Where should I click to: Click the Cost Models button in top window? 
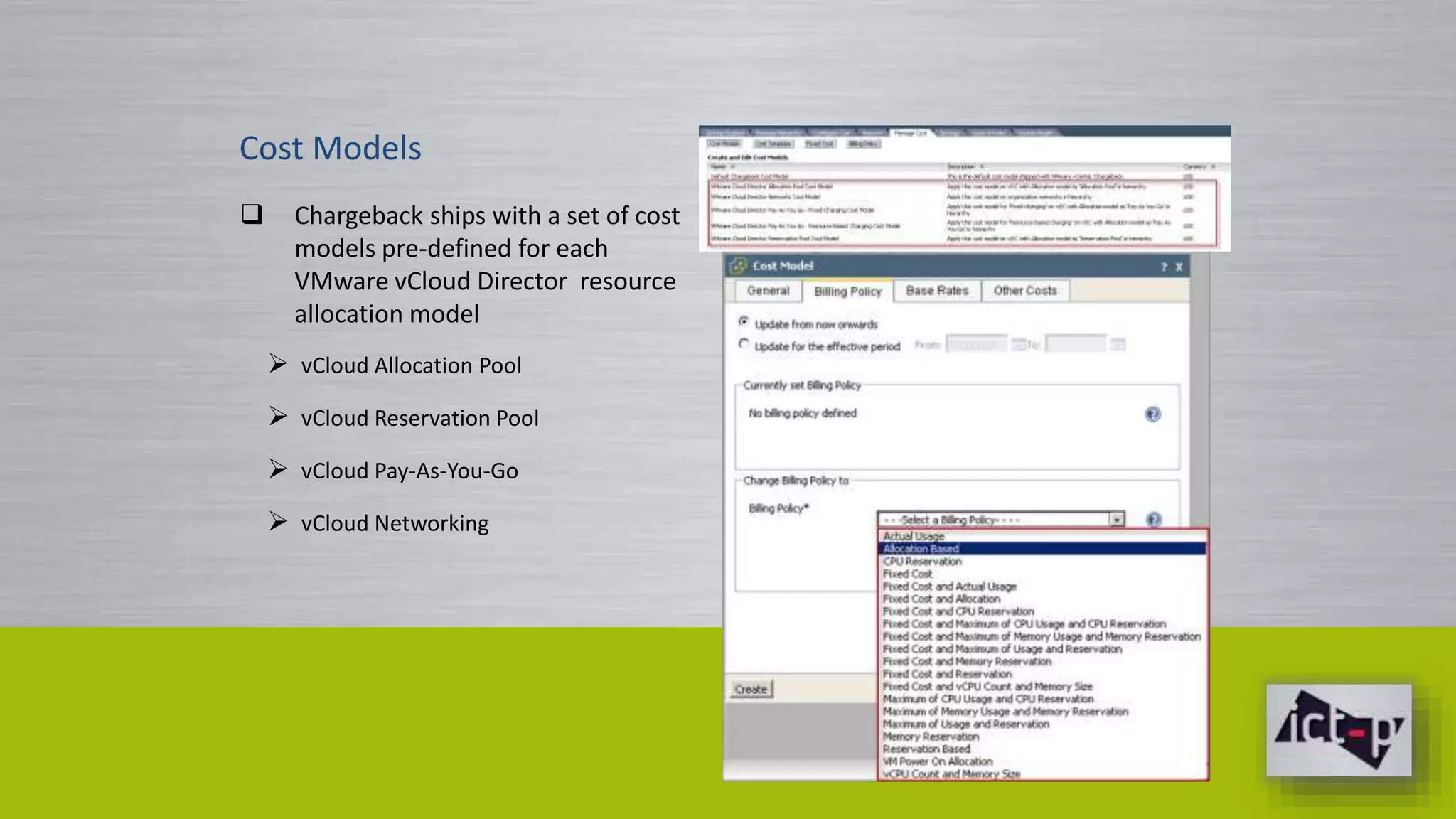point(724,144)
